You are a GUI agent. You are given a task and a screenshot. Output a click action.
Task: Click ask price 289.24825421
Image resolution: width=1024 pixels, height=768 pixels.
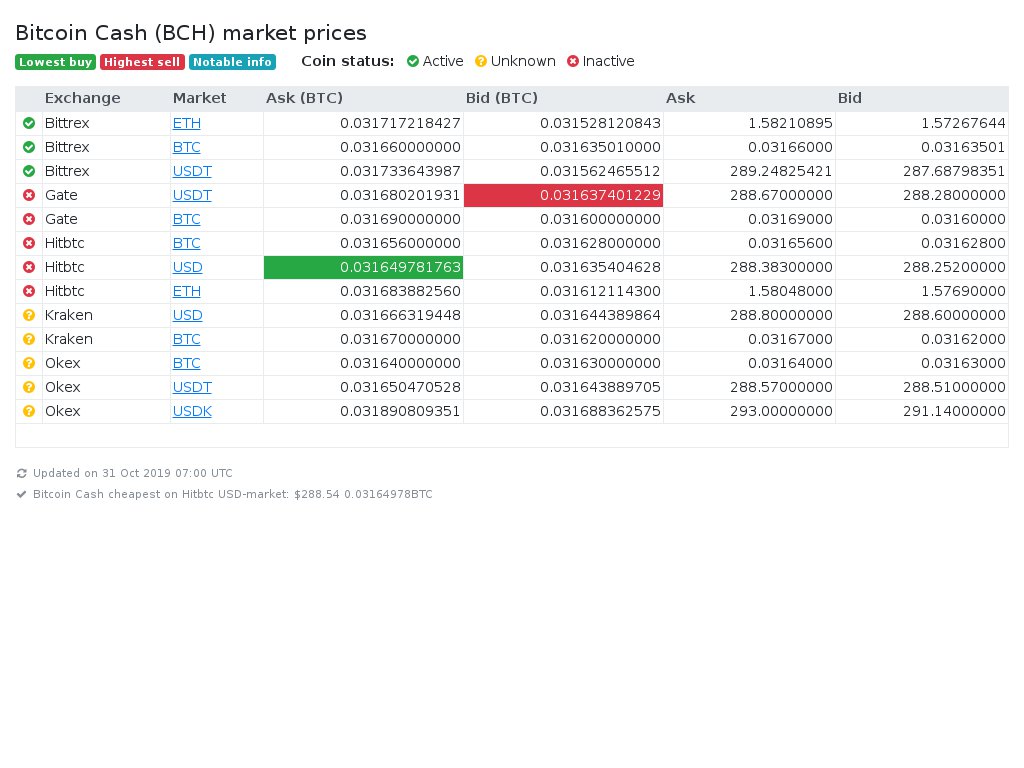[781, 171]
